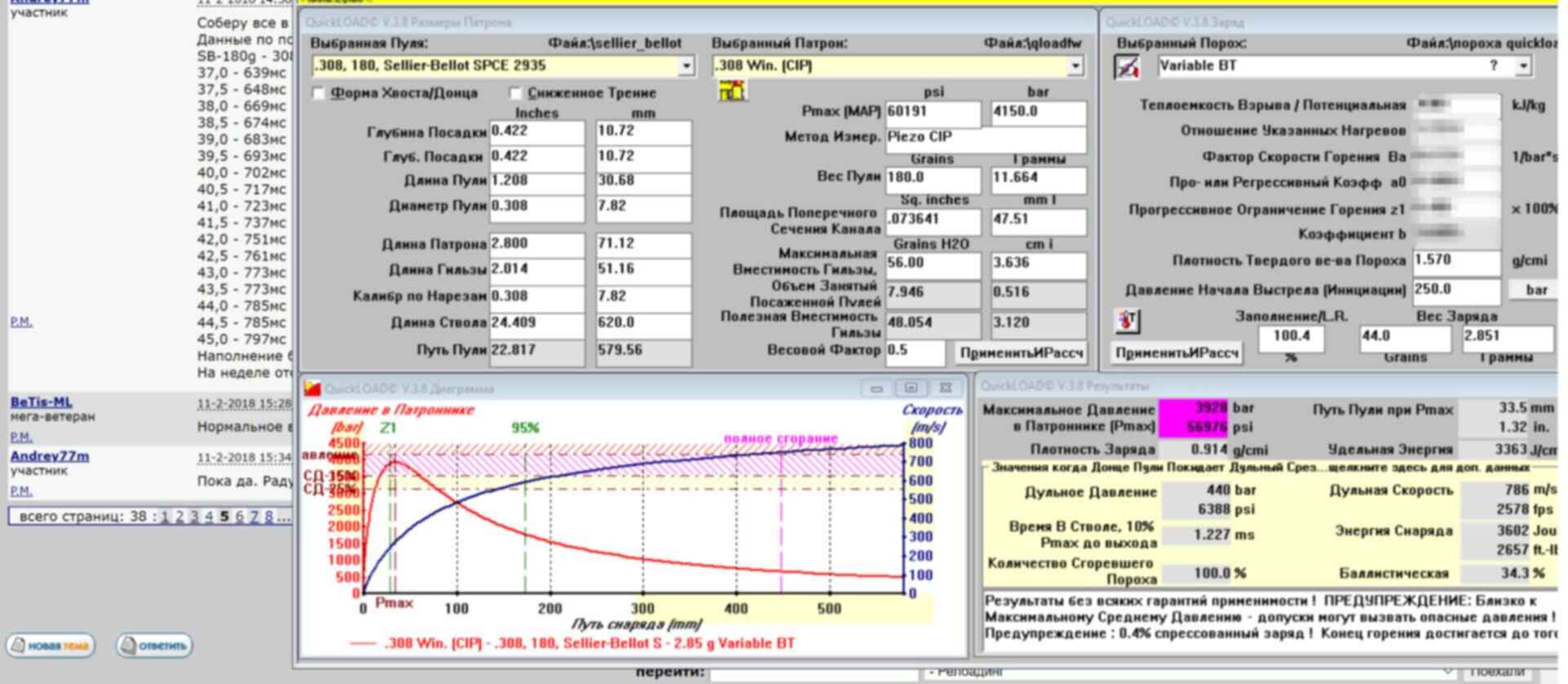Click ПрименитьИРассч button in the cartridge panel

coord(1021,353)
